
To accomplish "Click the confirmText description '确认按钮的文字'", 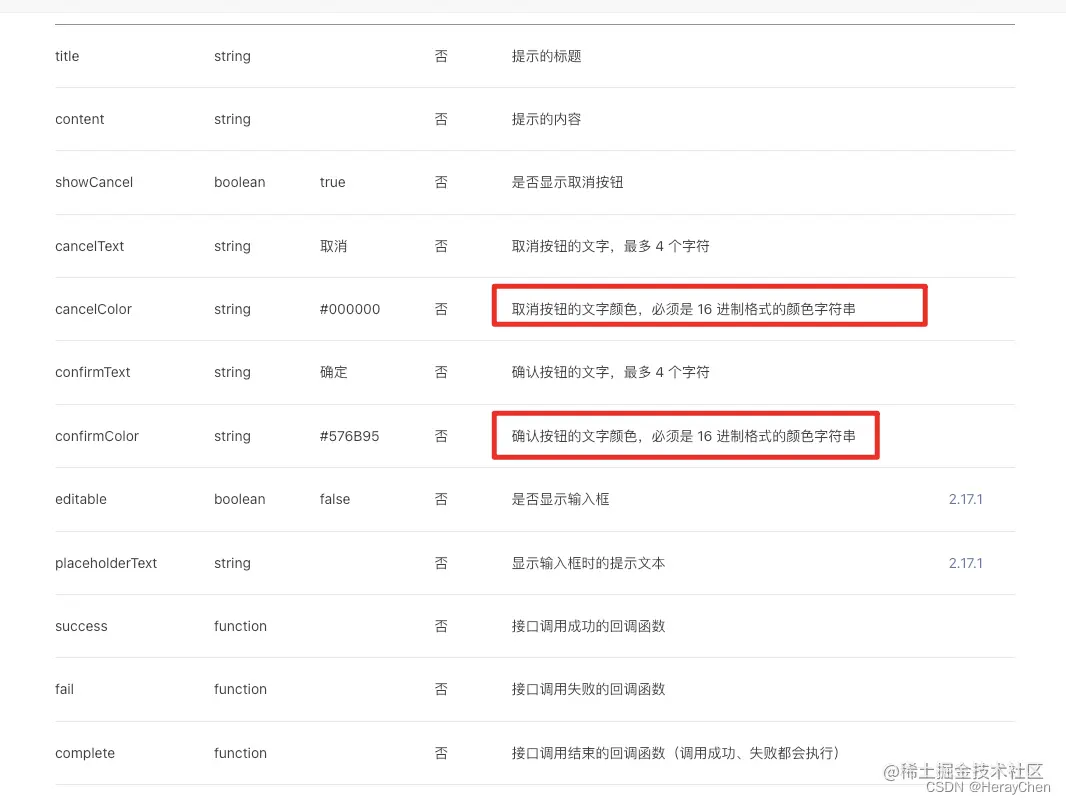I will 560,372.
